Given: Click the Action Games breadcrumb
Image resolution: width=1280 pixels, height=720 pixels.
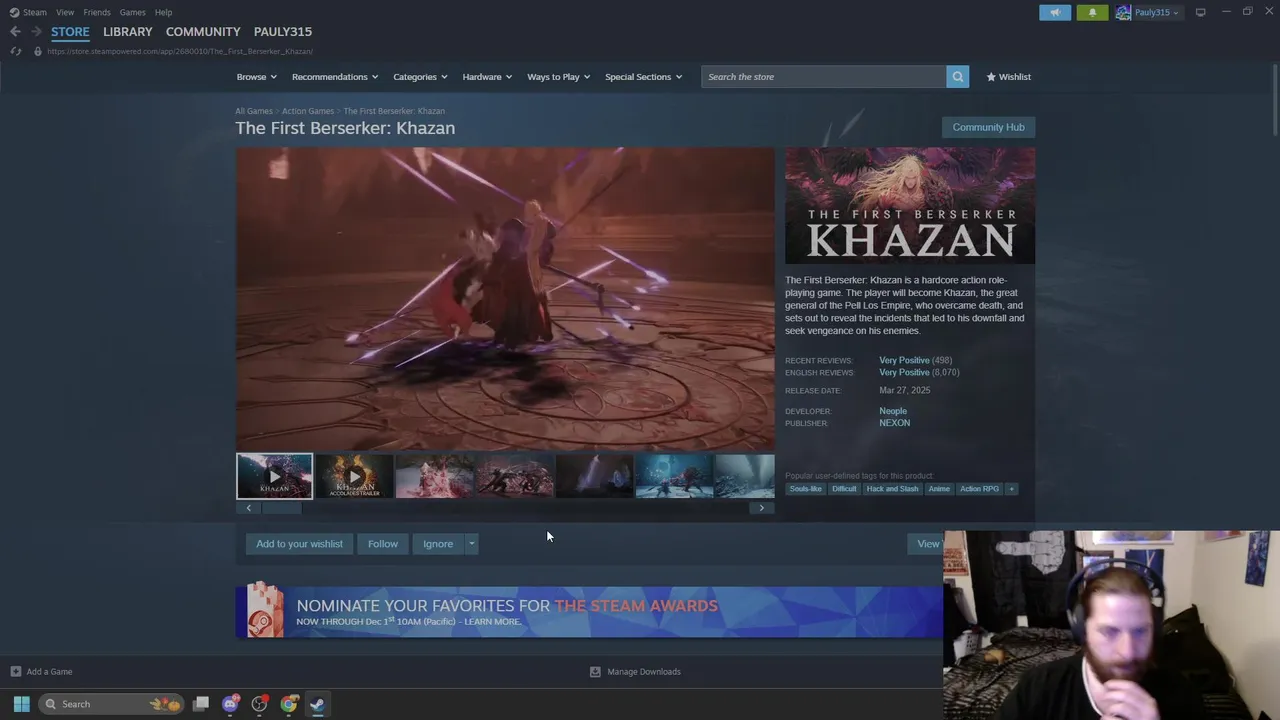Looking at the screenshot, I should [308, 111].
